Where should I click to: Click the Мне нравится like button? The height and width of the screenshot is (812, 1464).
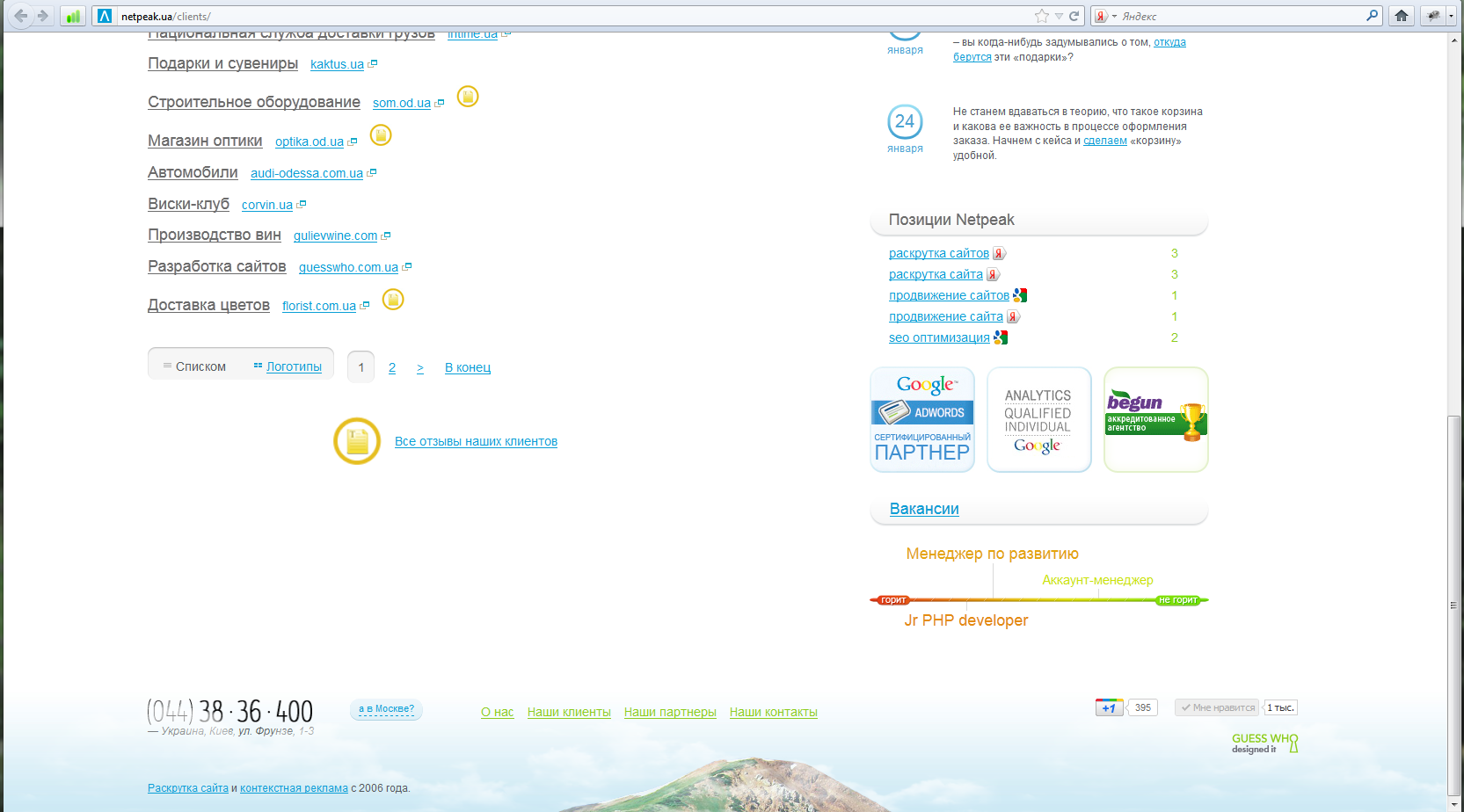(x=1218, y=707)
